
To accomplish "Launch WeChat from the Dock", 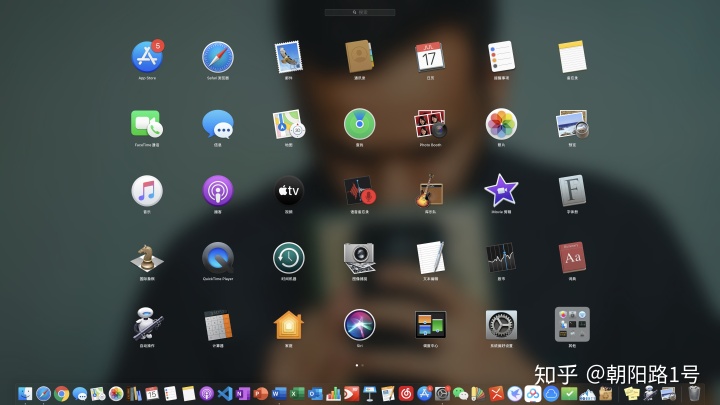I will [461, 394].
